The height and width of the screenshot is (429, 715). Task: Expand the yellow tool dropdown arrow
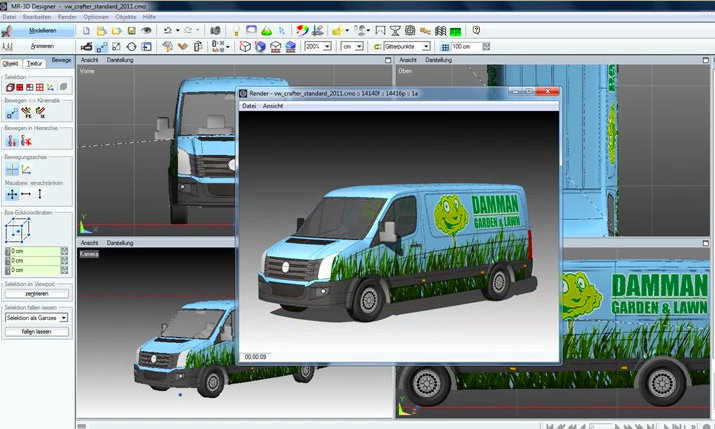coord(347,31)
